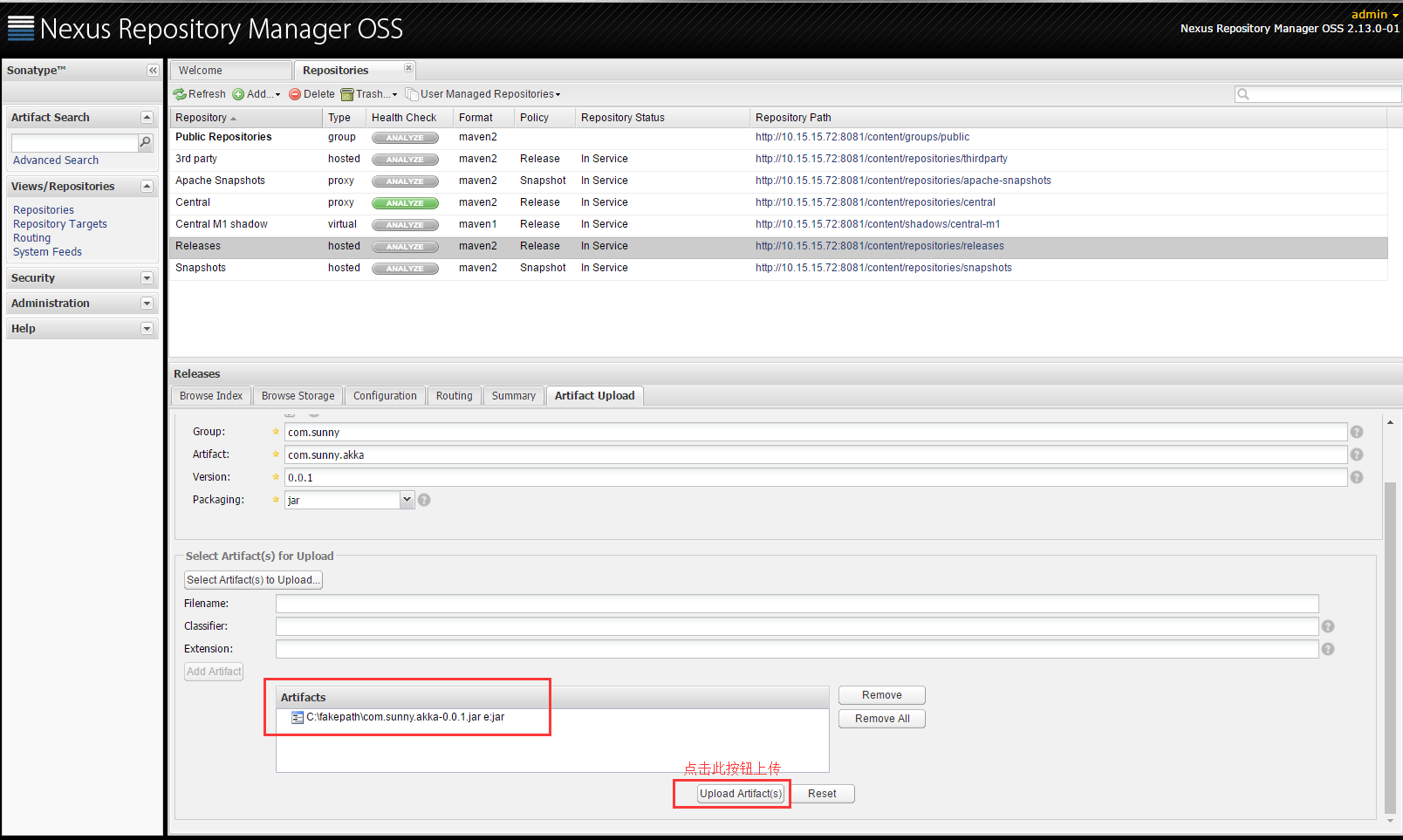Click the artifact search magnifier icon
This screenshot has height=840, width=1403.
tap(146, 142)
